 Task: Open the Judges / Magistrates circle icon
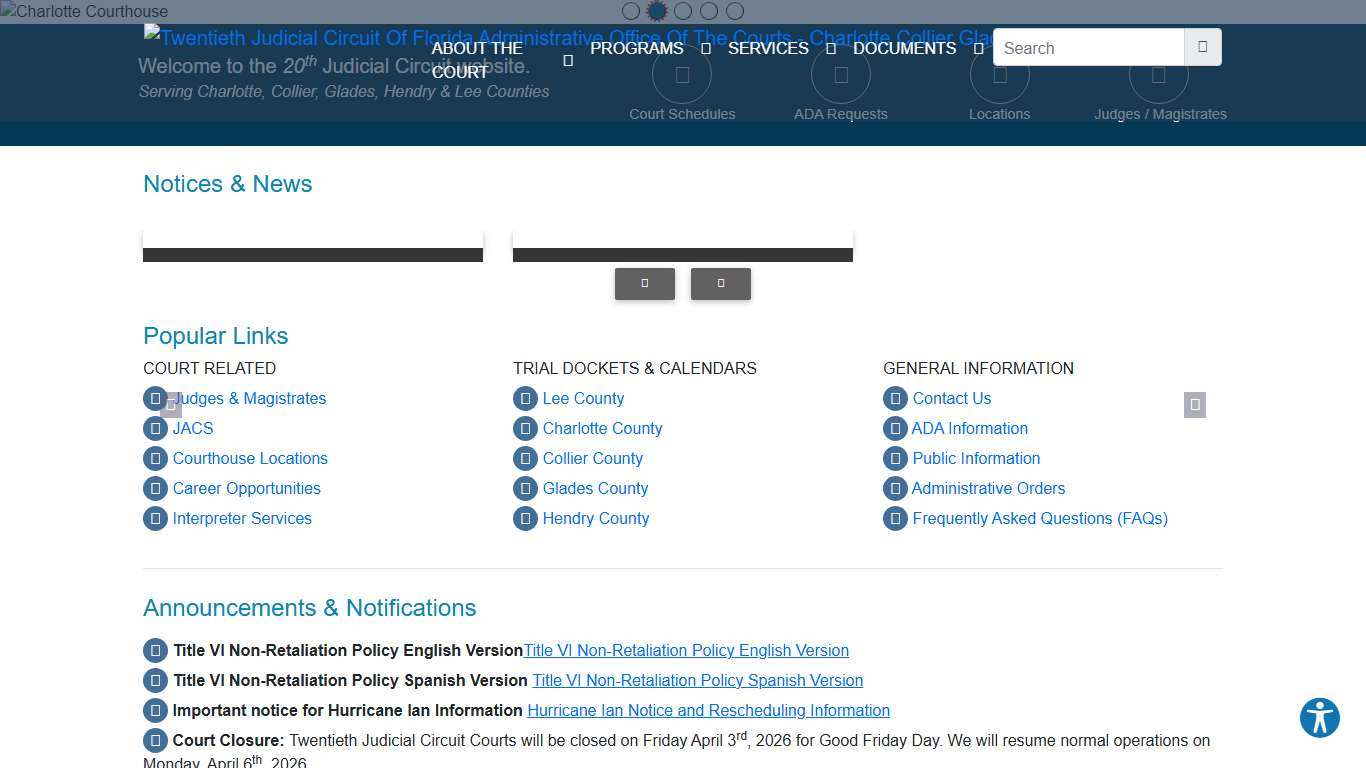pyautogui.click(x=1159, y=75)
